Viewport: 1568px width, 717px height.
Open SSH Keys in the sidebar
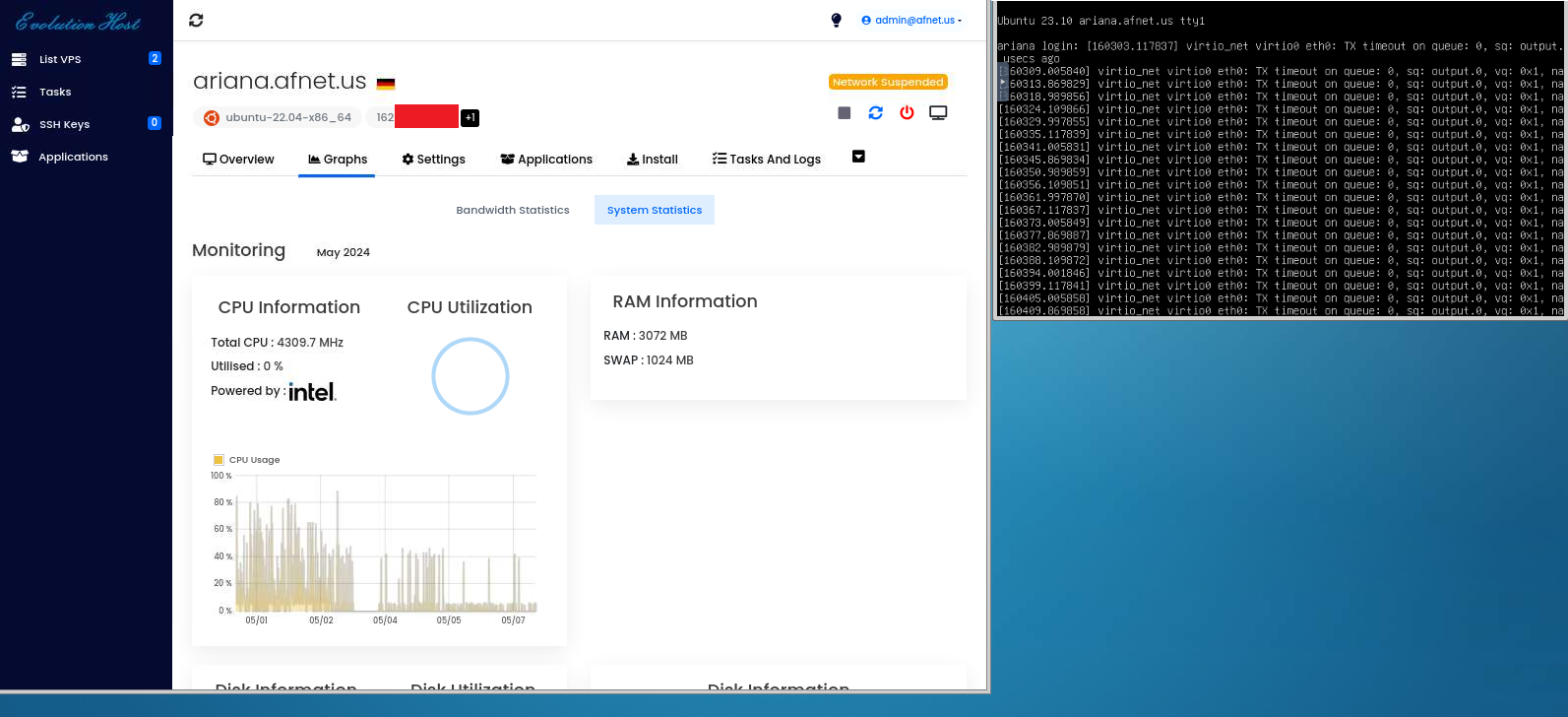click(64, 124)
